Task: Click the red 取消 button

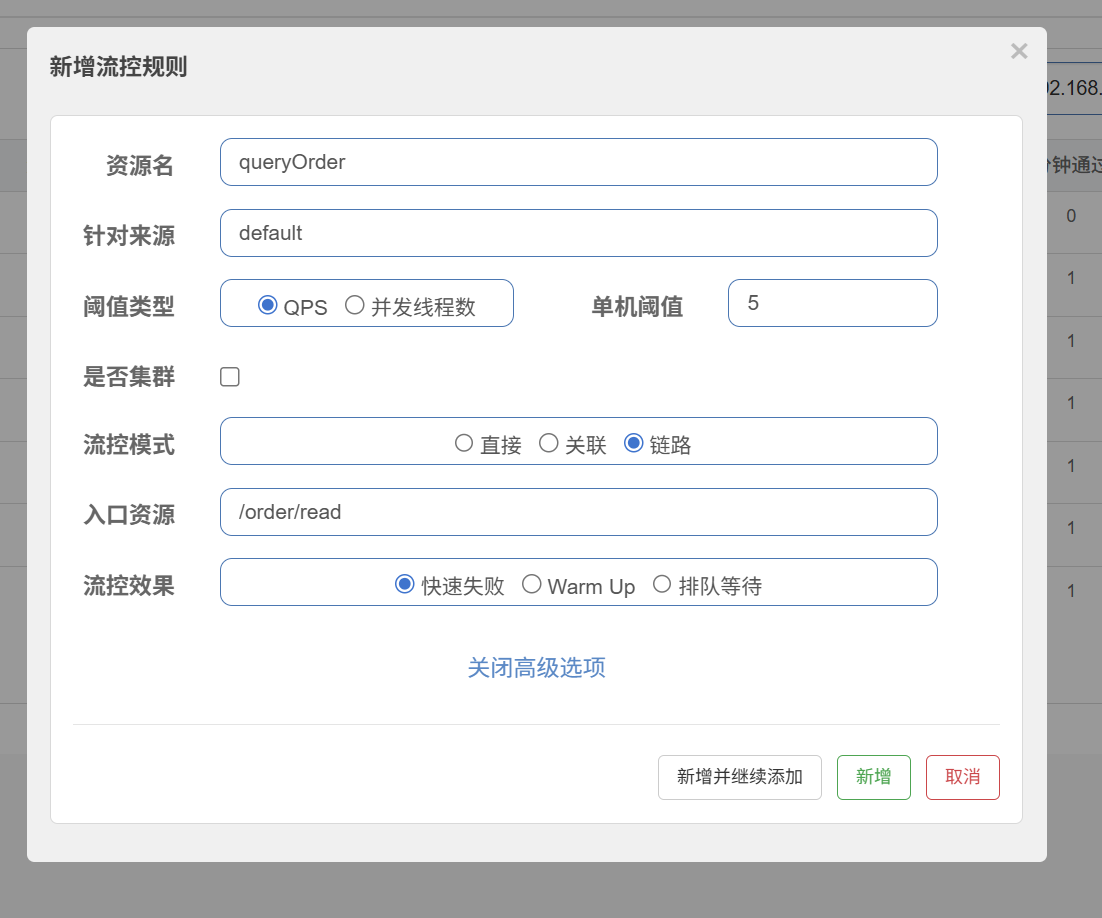Action: tap(963, 777)
